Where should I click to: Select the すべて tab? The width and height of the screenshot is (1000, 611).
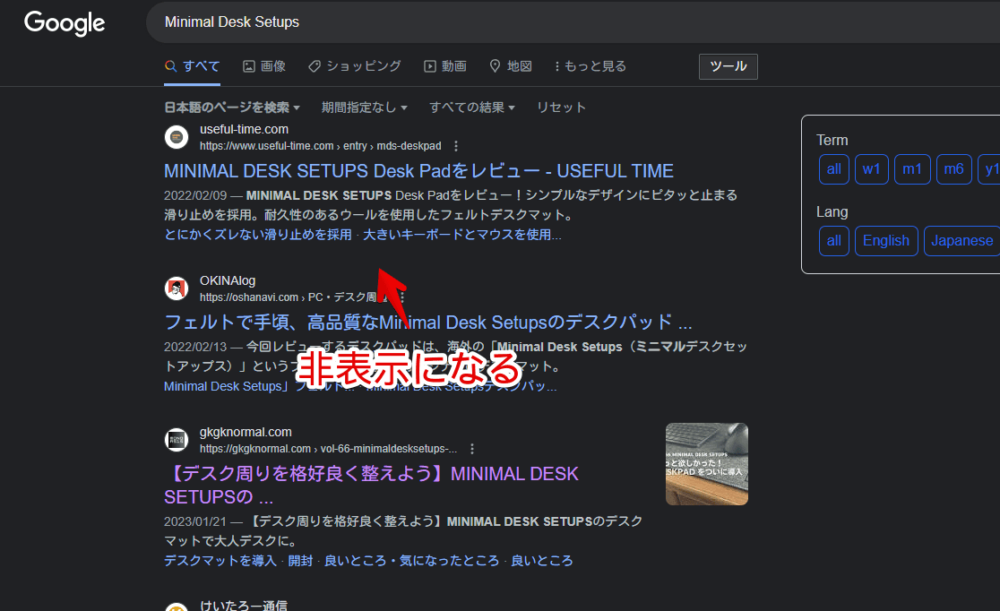pyautogui.click(x=192, y=66)
